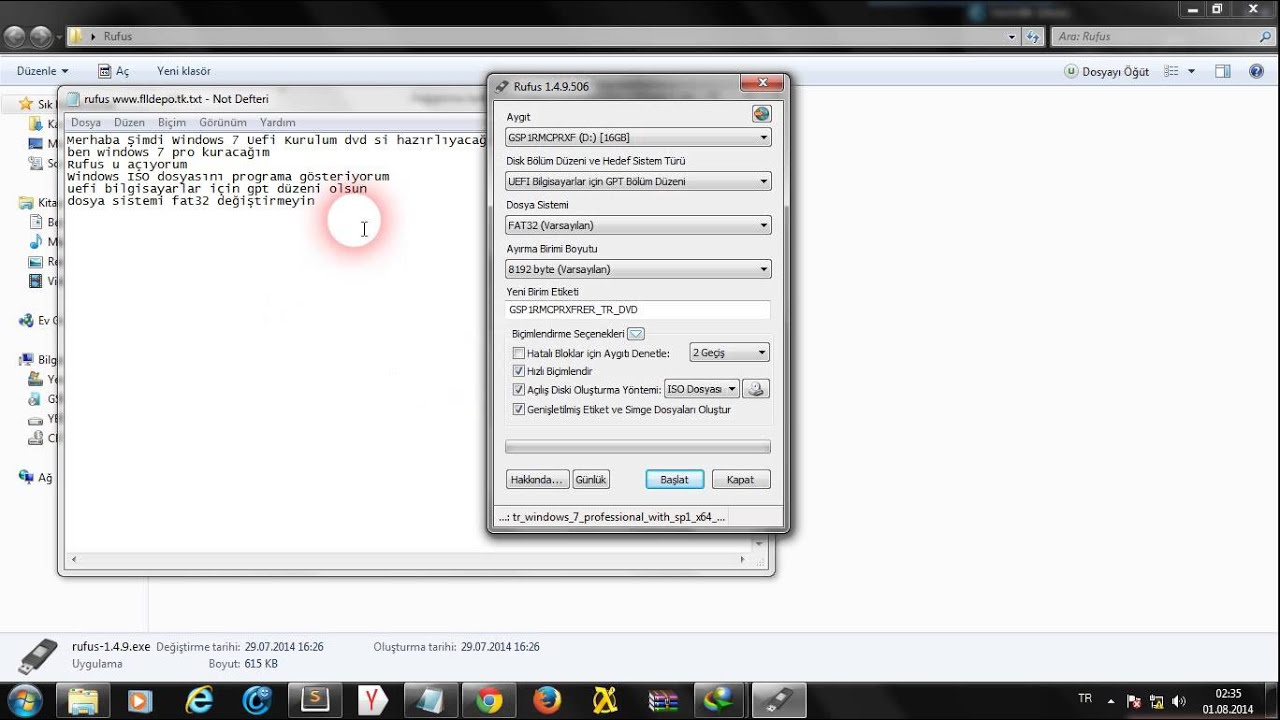Toggle Hızlı Biçimlendir checkbox
The height and width of the screenshot is (720, 1280).
click(x=518, y=371)
